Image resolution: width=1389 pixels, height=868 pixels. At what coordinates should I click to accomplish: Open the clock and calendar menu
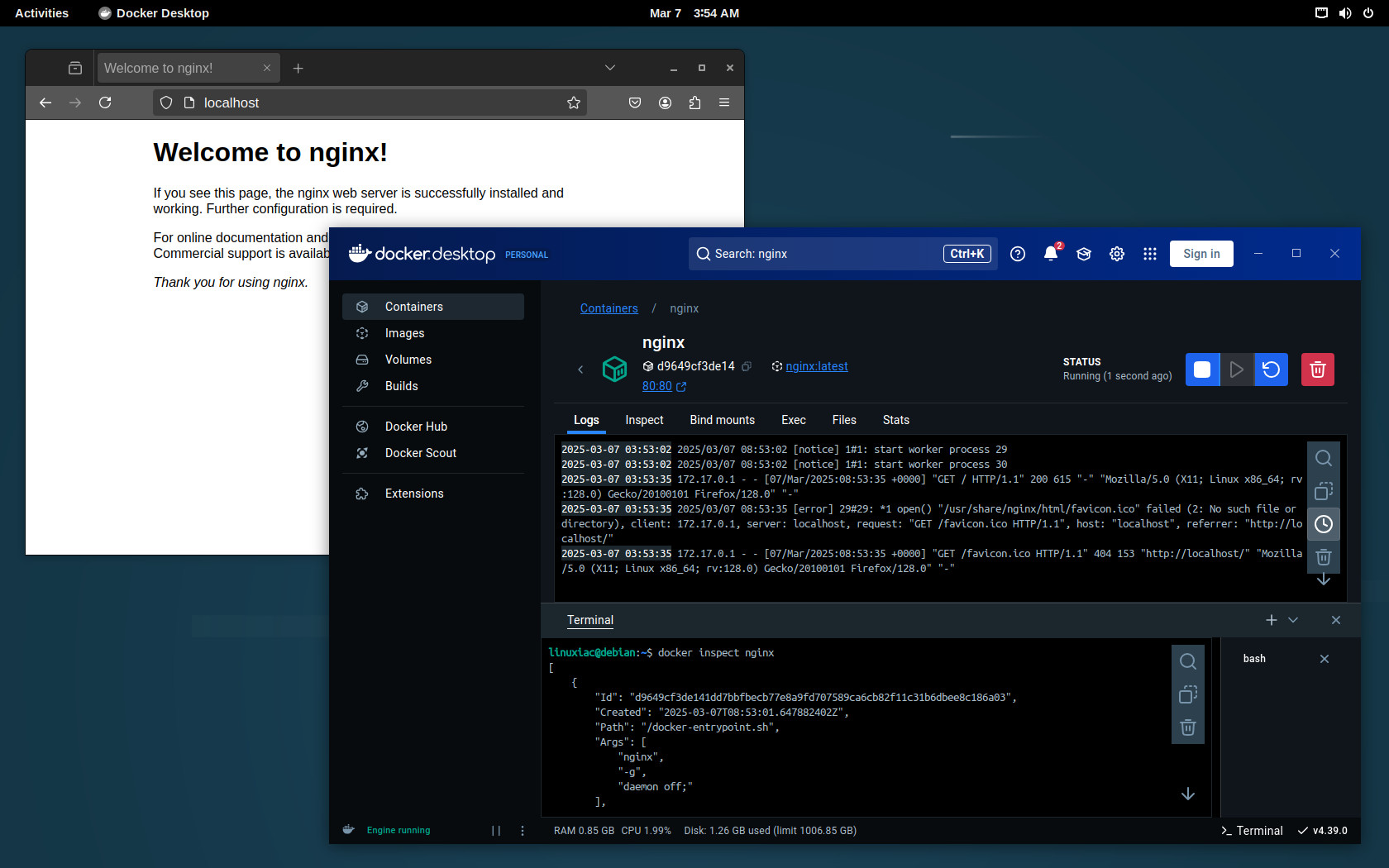click(x=694, y=13)
